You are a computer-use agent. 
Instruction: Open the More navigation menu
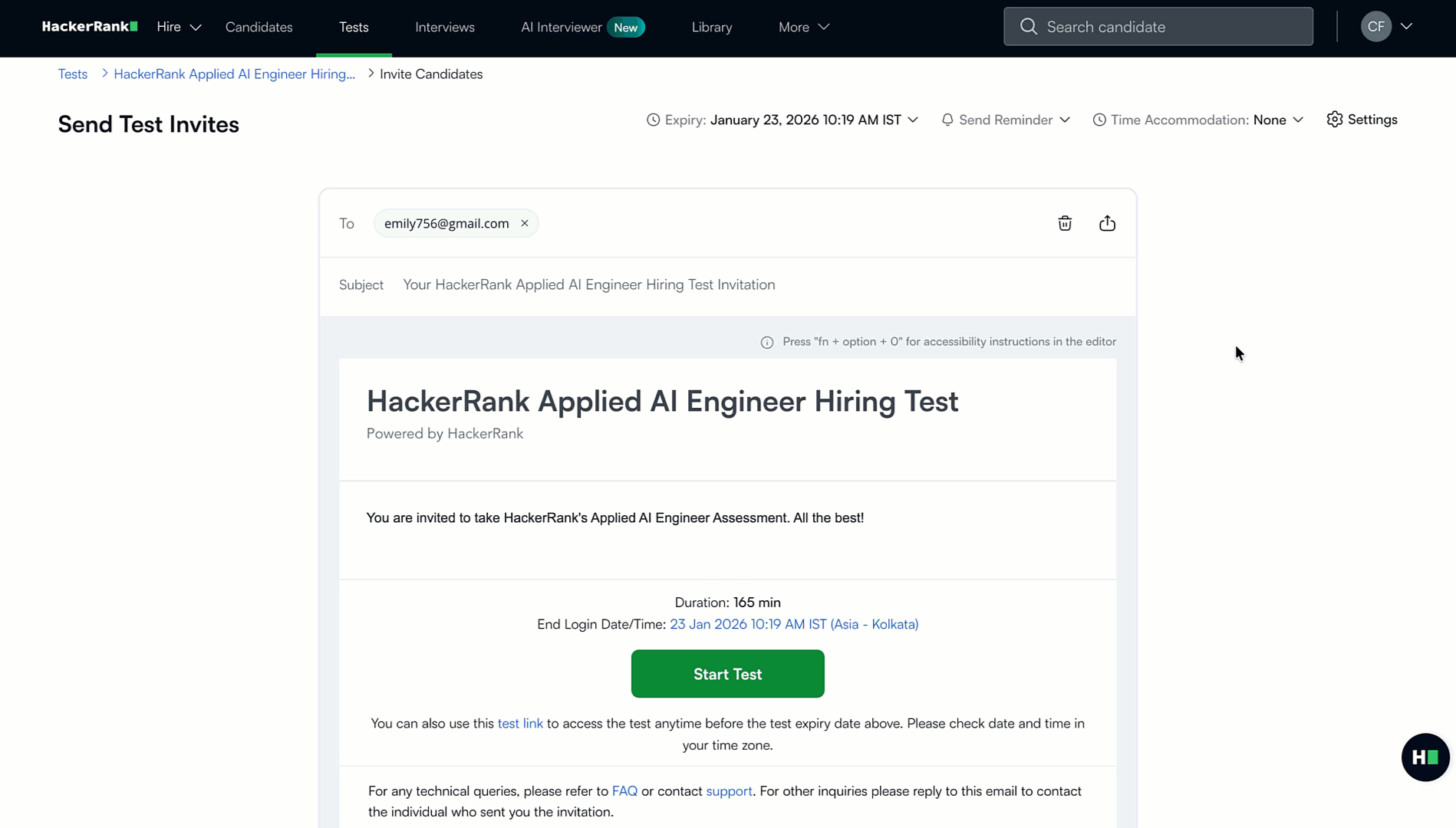(803, 27)
